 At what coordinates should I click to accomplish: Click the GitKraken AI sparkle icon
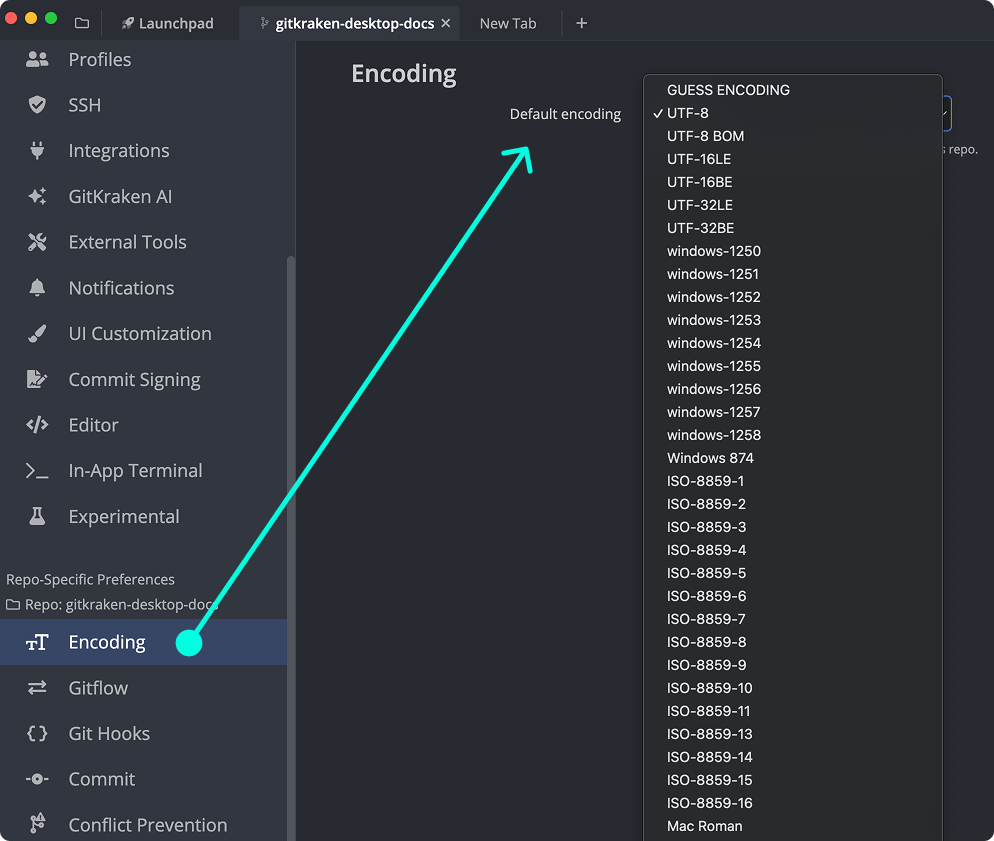(x=37, y=197)
